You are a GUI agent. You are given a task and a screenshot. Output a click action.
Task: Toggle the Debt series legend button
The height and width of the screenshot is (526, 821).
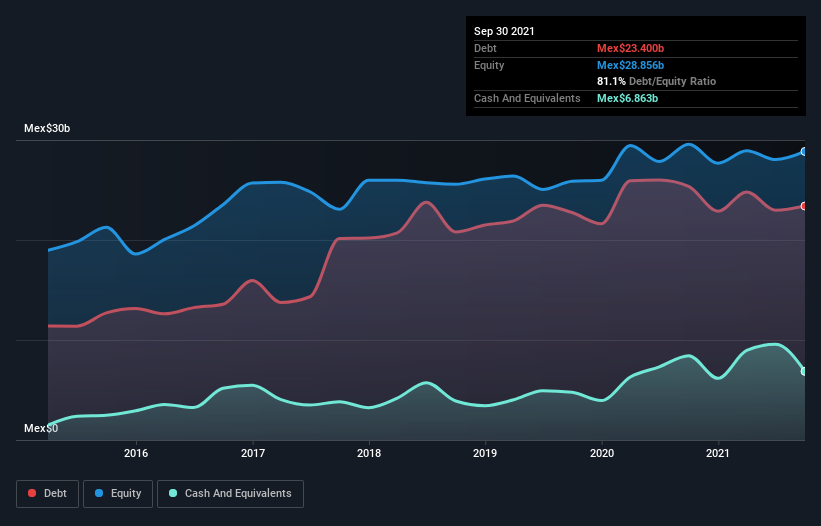[x=48, y=494]
